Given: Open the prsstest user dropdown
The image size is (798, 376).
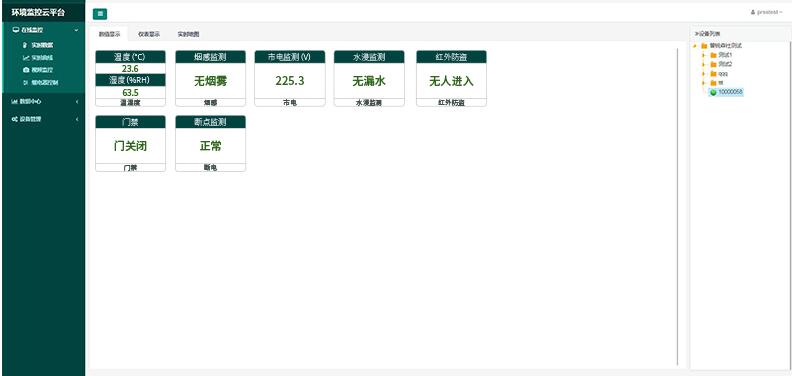Looking at the screenshot, I should (x=766, y=12).
